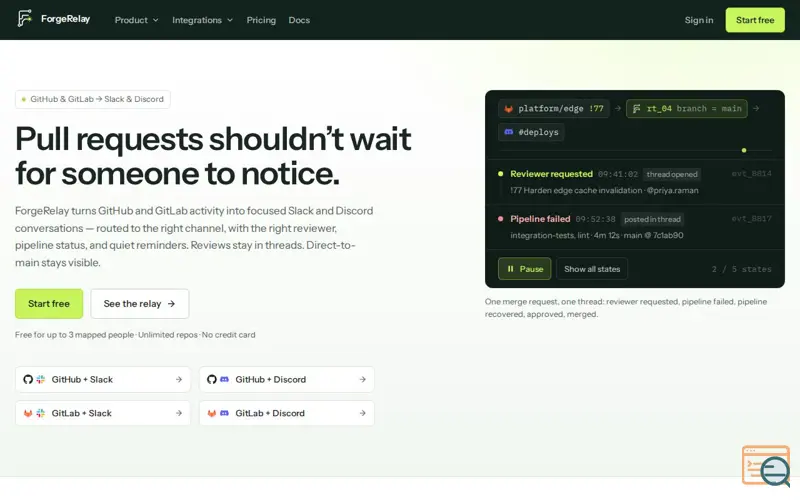Click GitHub icon on GitHub + Discord card
This screenshot has width=800, height=500.
tap(212, 379)
